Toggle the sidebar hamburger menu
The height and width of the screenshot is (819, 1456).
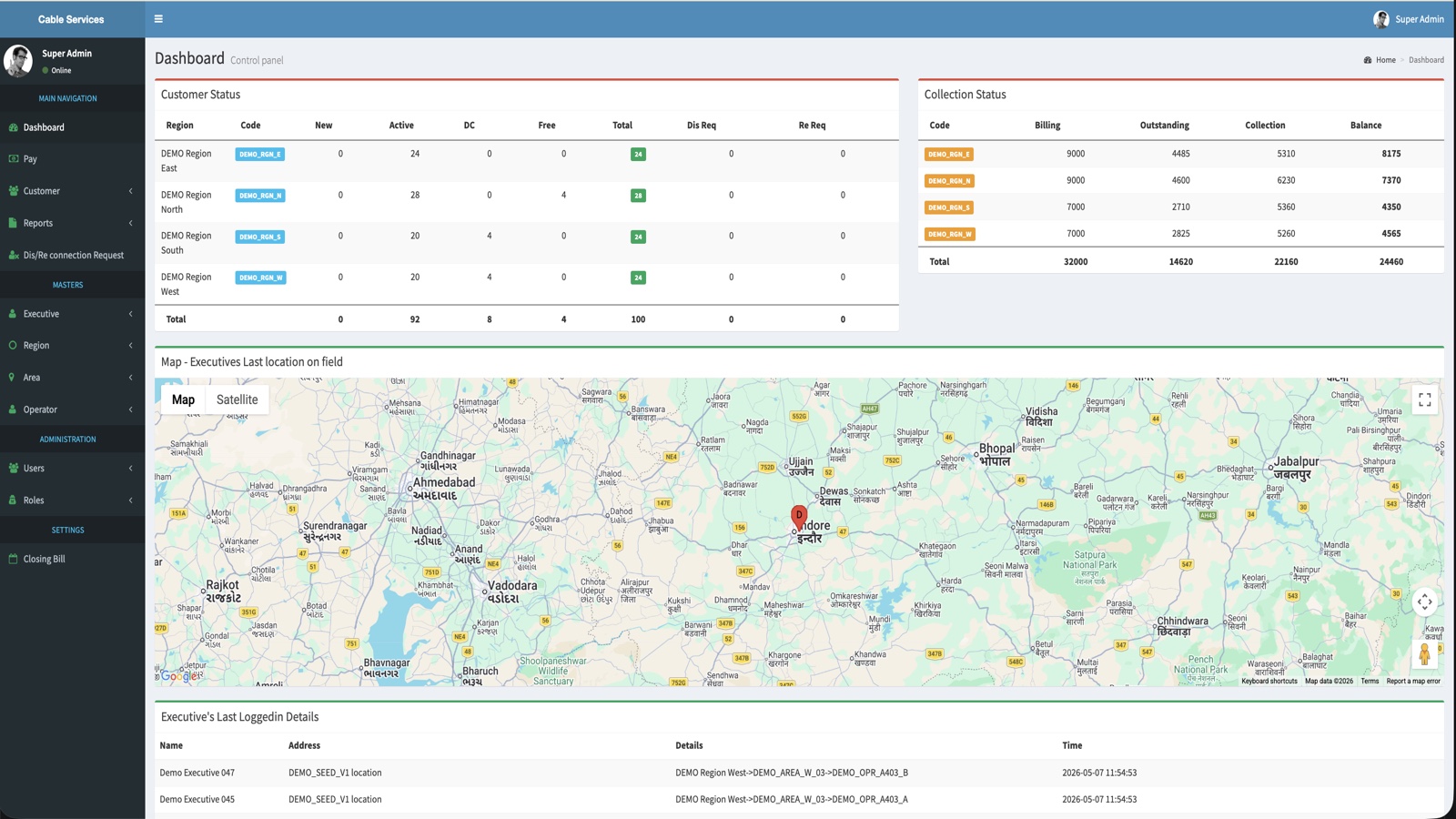click(x=158, y=19)
